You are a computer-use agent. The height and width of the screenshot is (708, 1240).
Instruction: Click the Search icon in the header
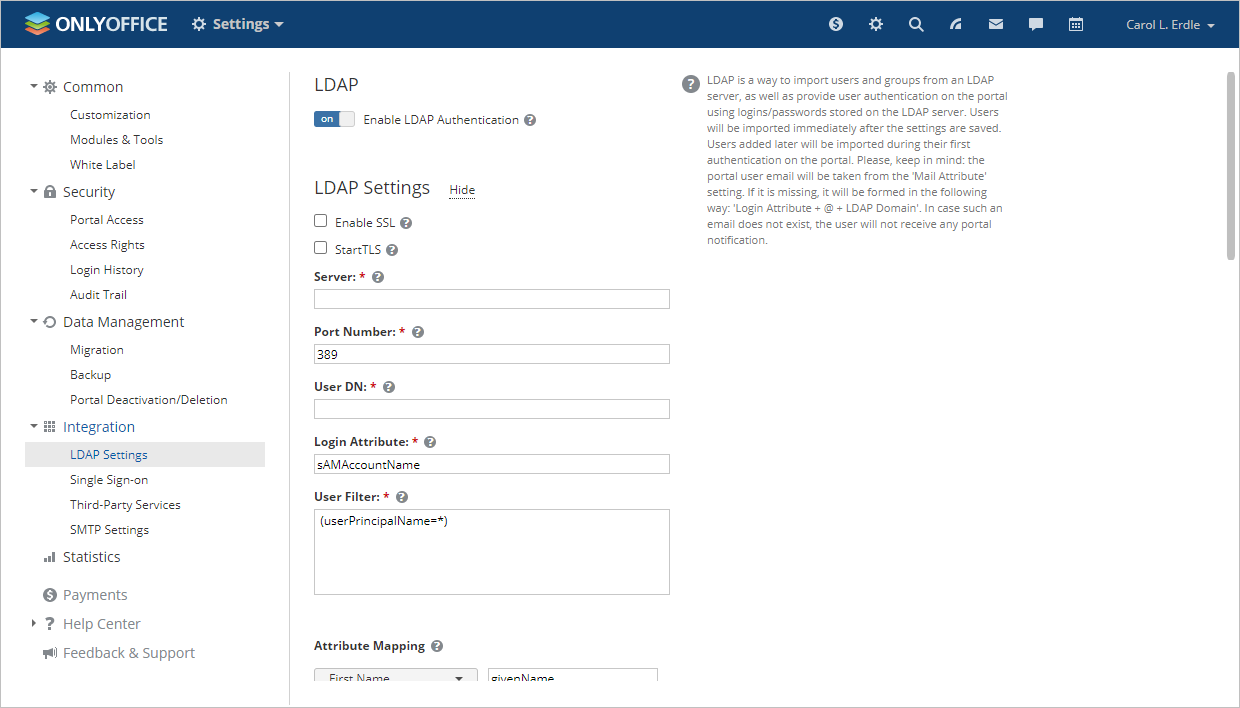point(916,23)
